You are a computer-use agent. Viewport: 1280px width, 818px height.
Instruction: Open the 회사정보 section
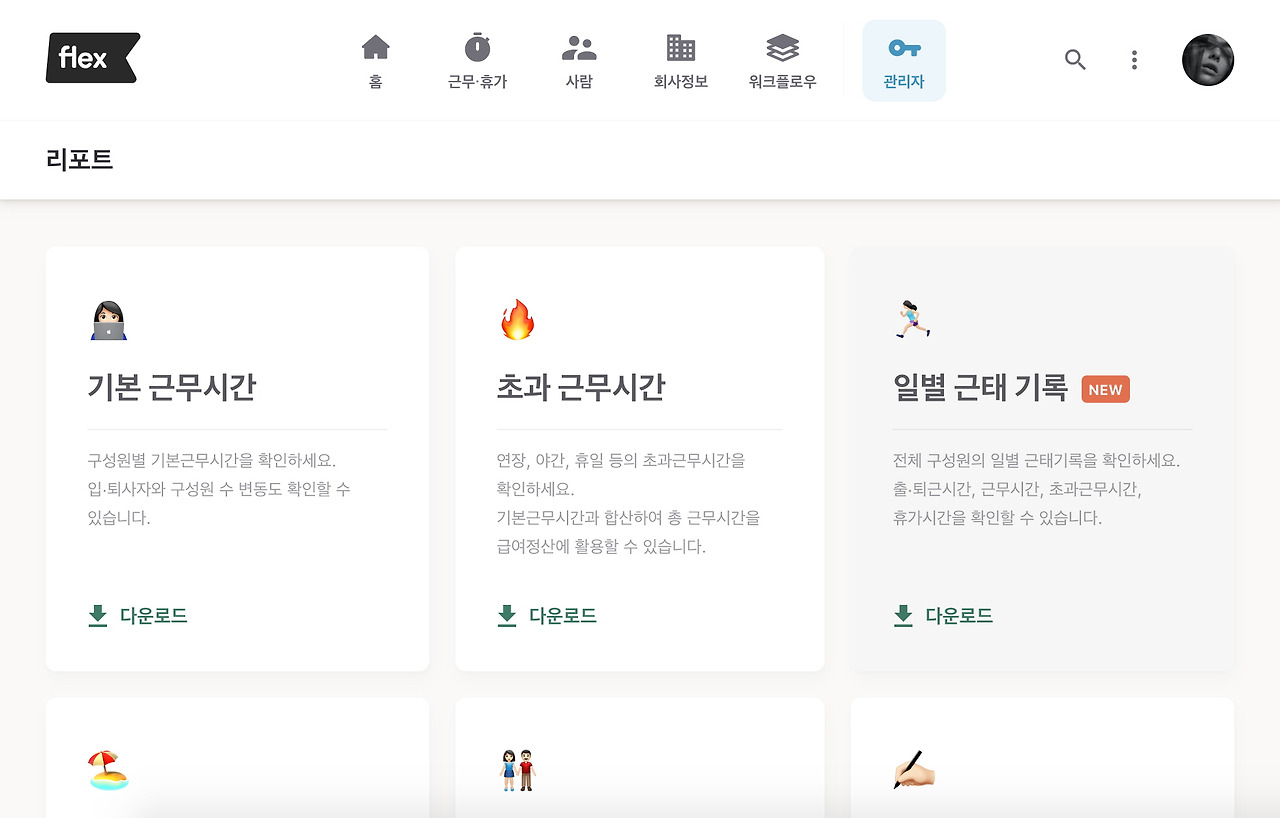click(x=681, y=61)
